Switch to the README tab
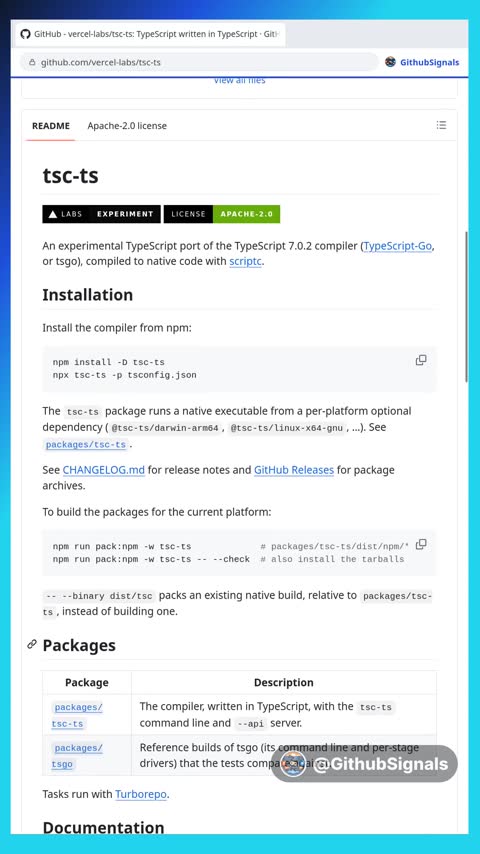Screen dimensions: 480x854 (x=51, y=126)
